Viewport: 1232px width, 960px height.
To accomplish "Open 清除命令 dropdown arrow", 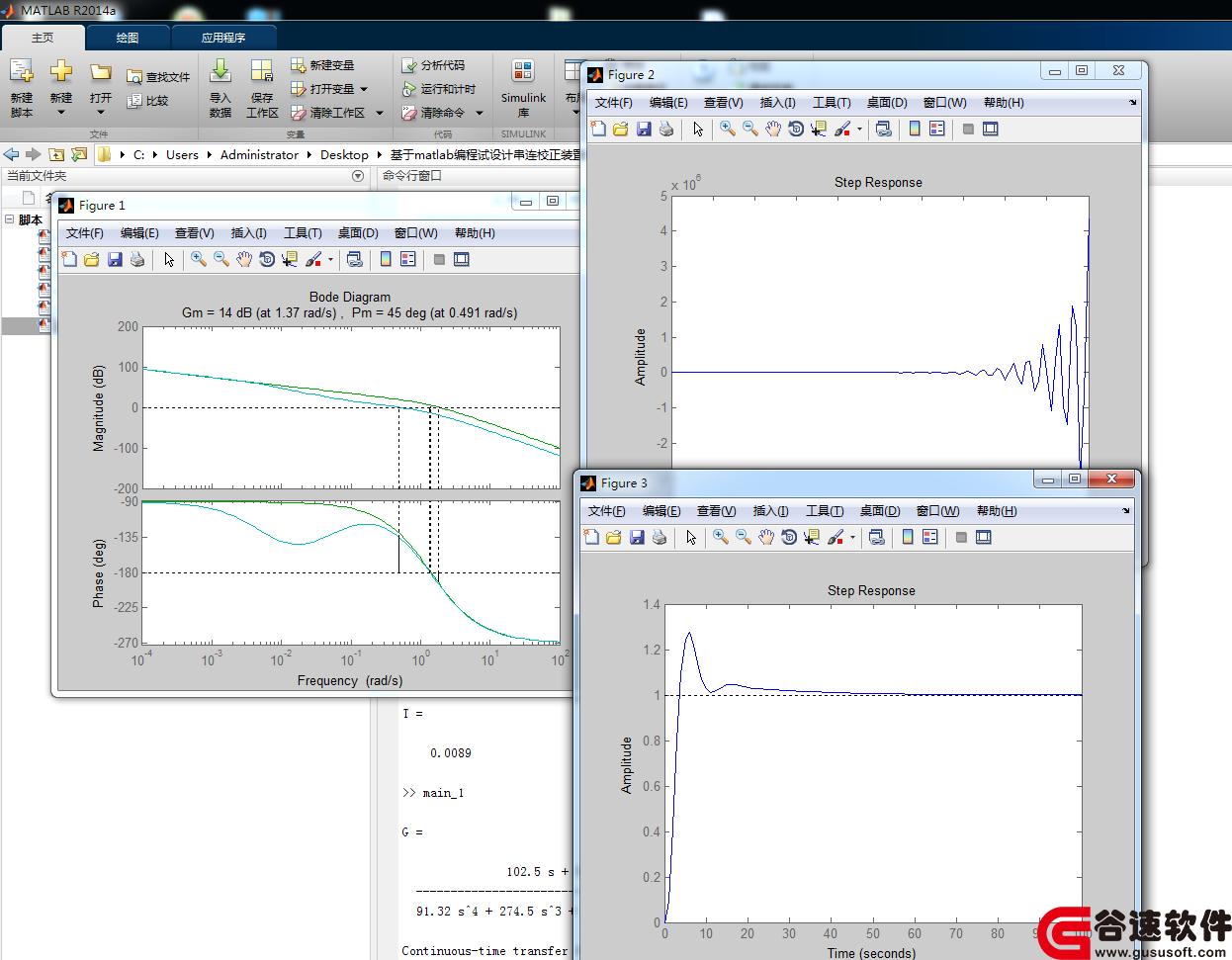I will coord(480,113).
